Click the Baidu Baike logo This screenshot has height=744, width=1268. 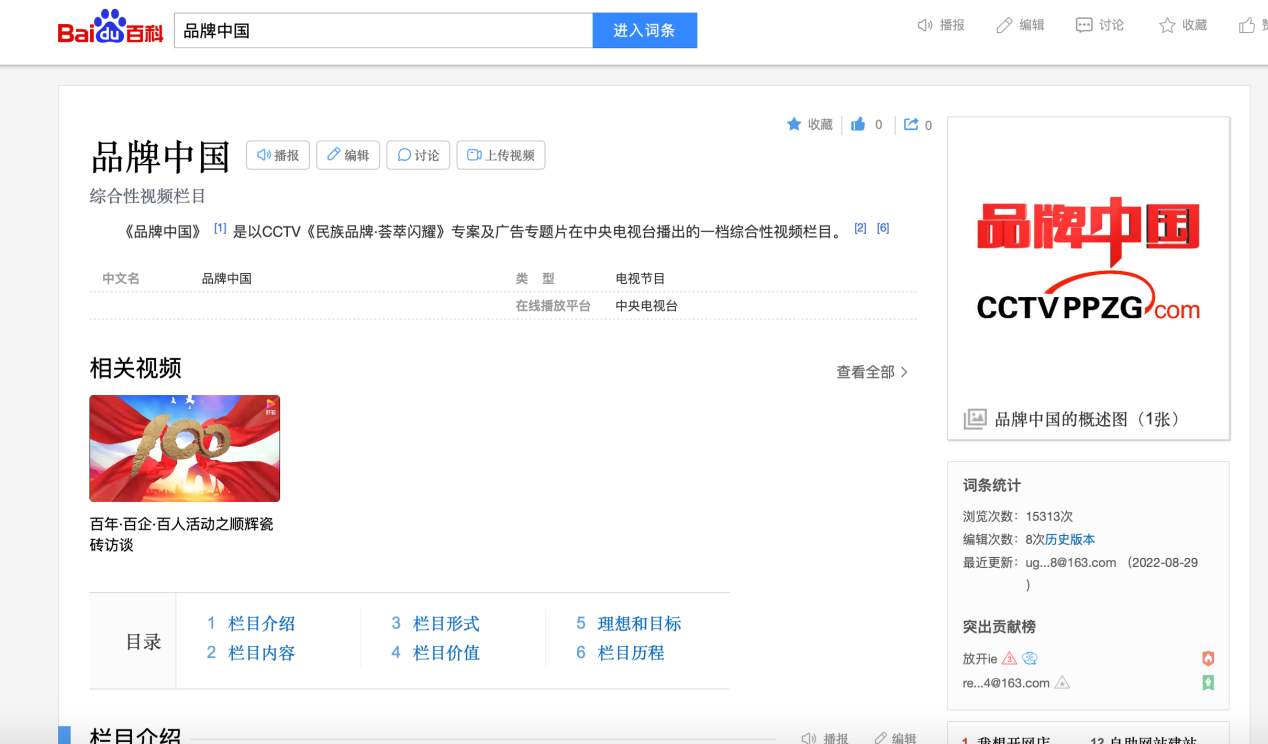point(110,29)
